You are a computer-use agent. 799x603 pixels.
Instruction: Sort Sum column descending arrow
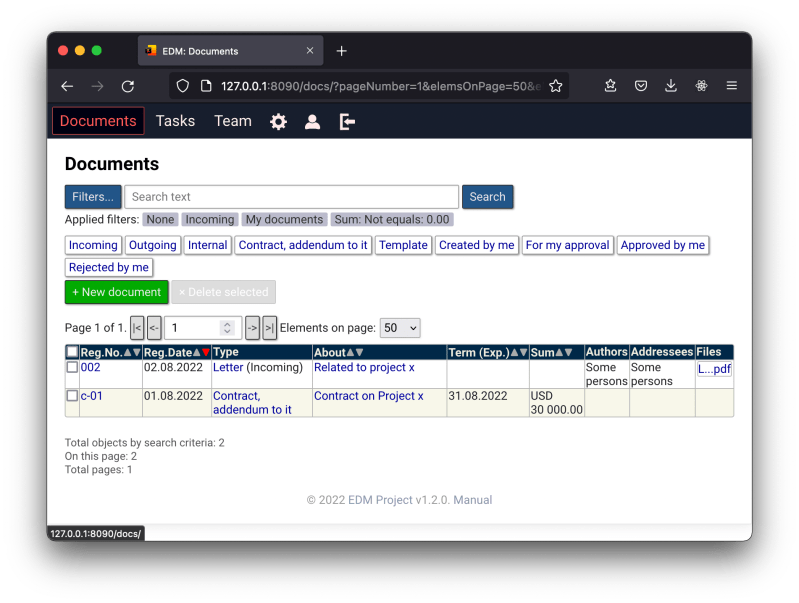(x=568, y=352)
